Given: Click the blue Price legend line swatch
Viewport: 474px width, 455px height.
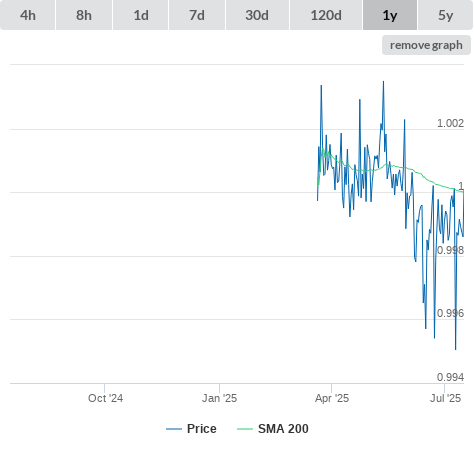Looking at the screenshot, I should click(x=174, y=429).
